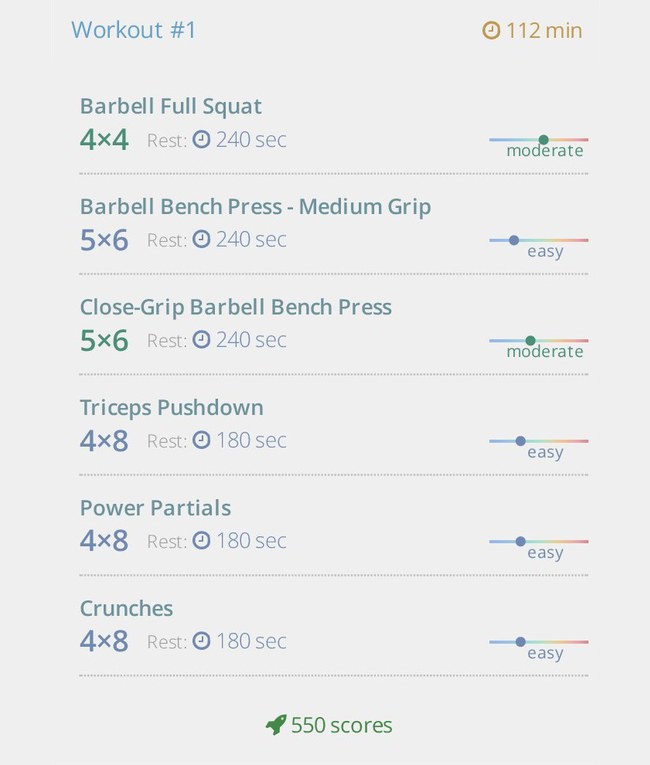Click the rocket icon next to 550 scores
The height and width of the screenshot is (765, 650).
276,725
